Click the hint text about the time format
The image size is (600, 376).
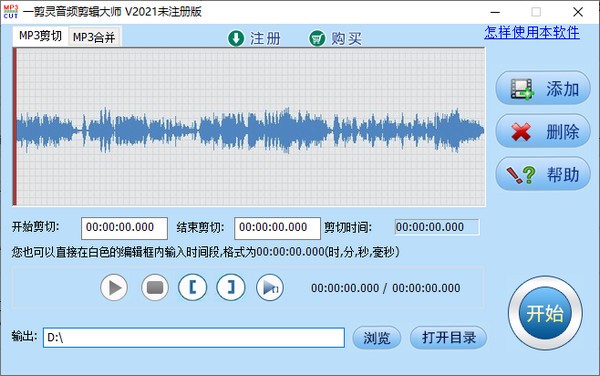point(205,252)
